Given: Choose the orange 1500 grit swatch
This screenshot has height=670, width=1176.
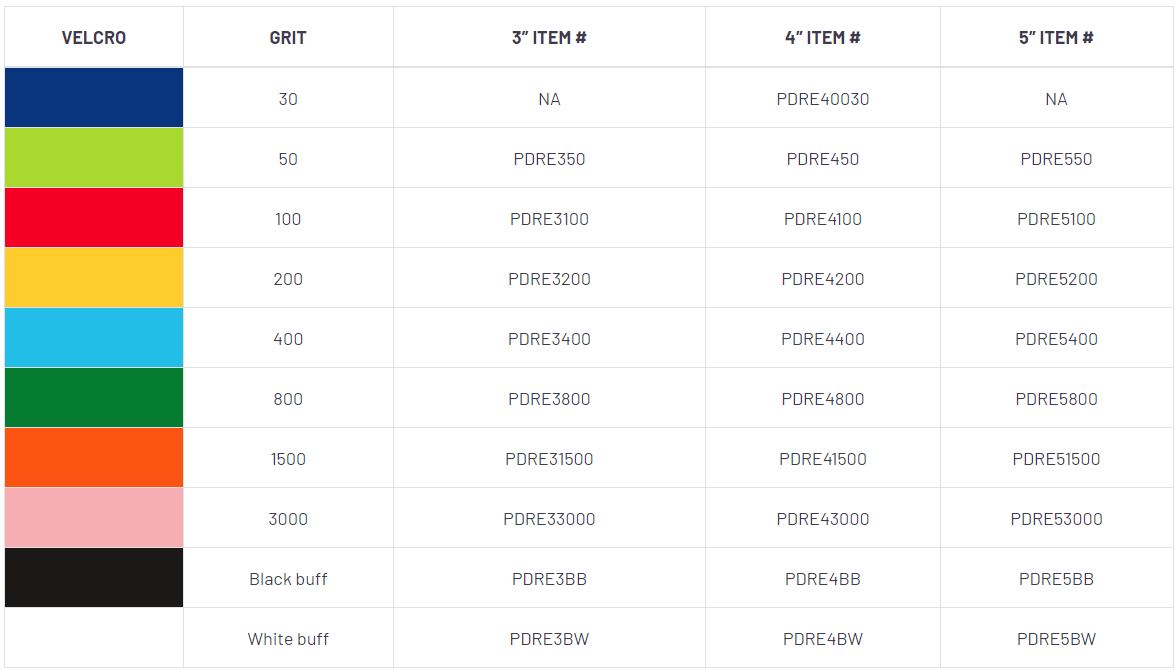Looking at the screenshot, I should click(x=94, y=458).
